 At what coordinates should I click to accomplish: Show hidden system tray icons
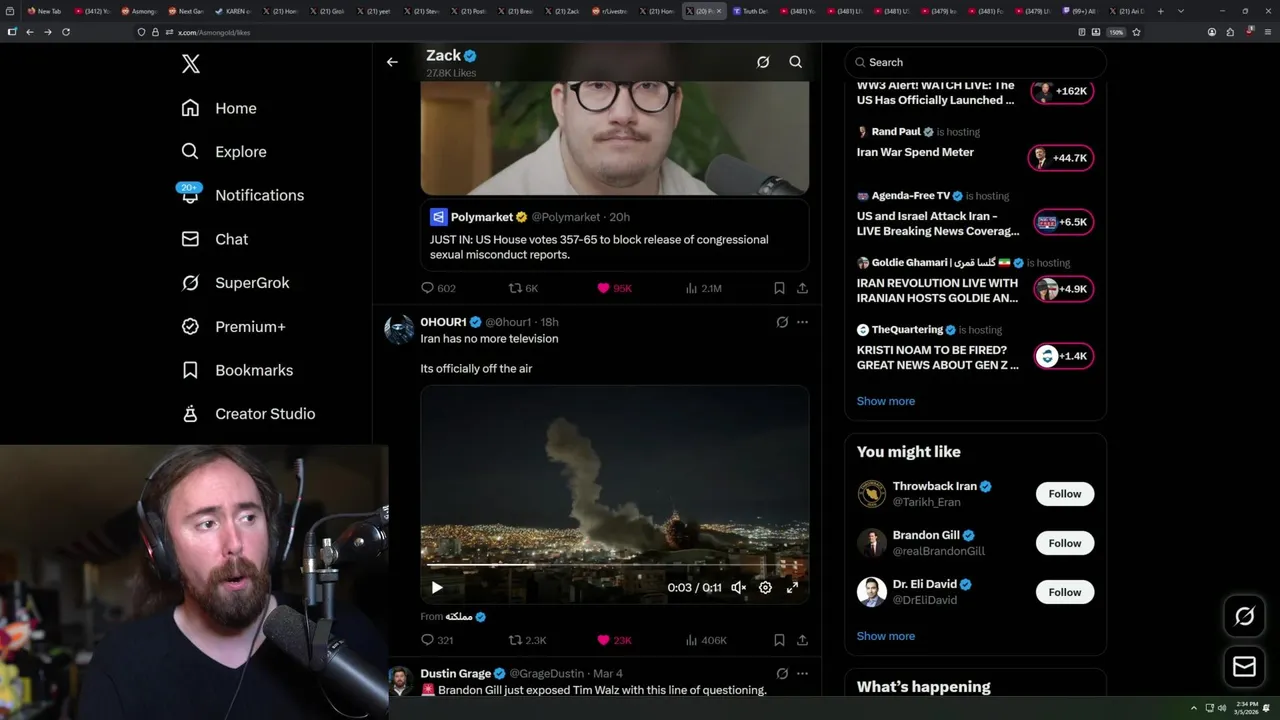pyautogui.click(x=1193, y=708)
